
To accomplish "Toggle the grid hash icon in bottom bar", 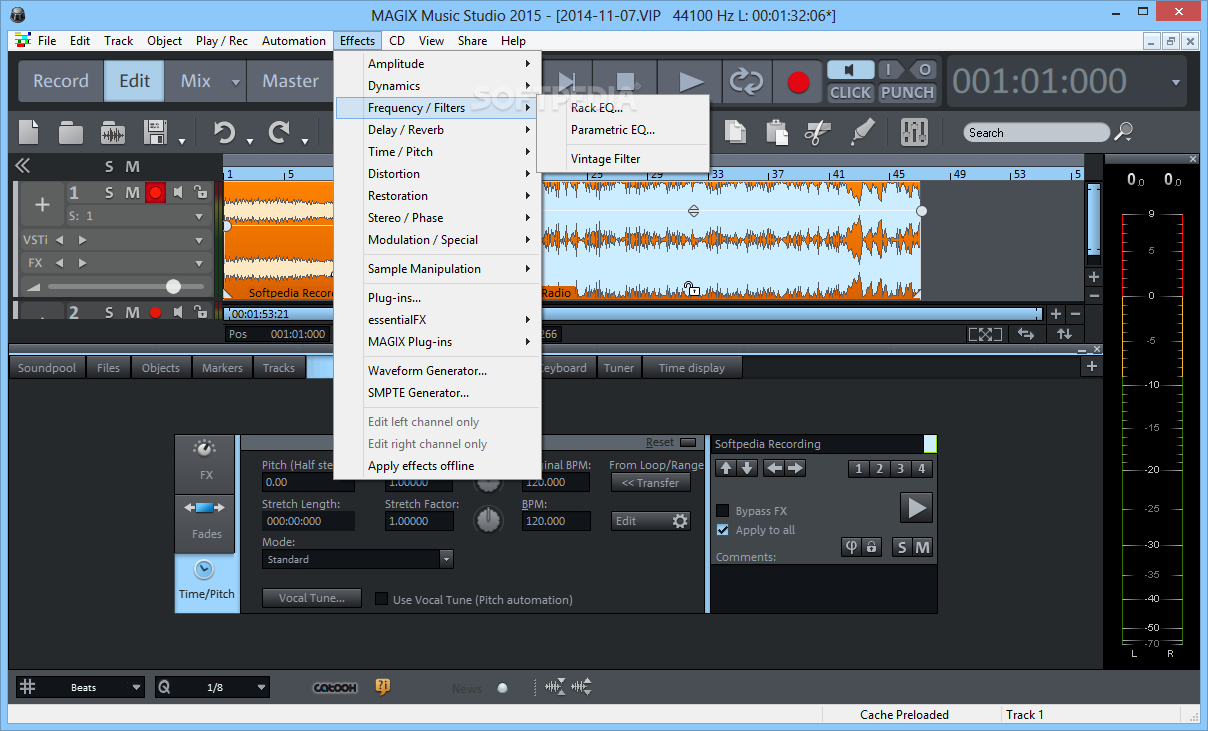I will 28,687.
